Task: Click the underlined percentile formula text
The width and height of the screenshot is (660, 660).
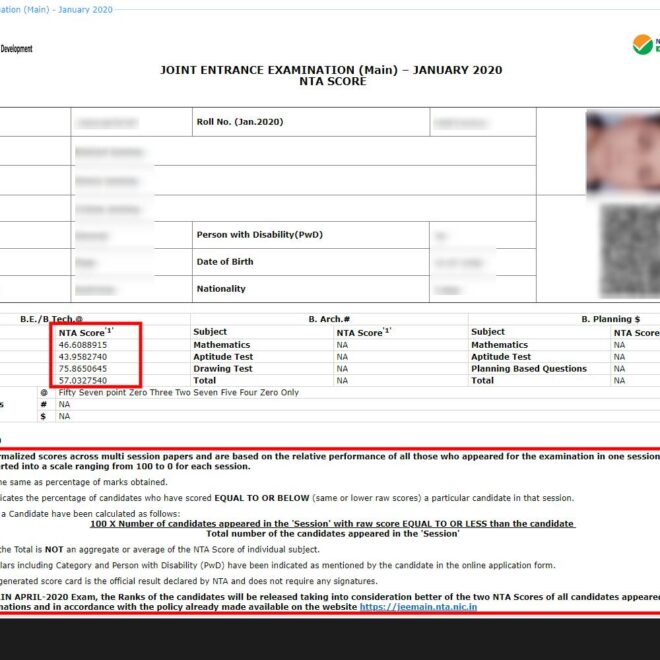Action: [332, 523]
